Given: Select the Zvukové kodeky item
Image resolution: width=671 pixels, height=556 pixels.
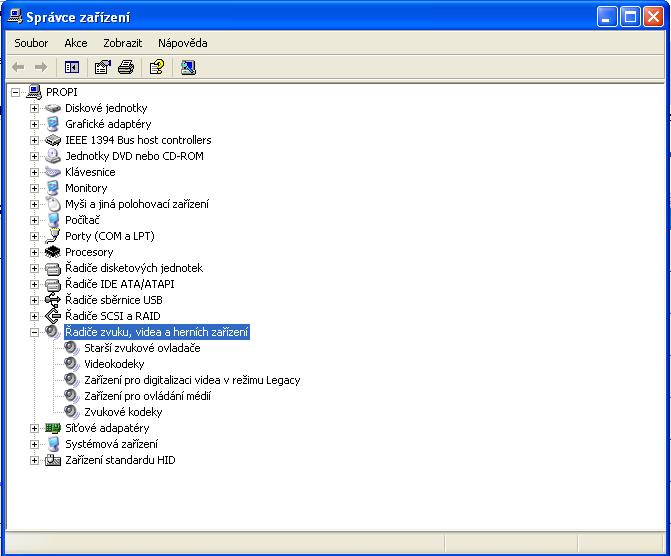Looking at the screenshot, I should tap(123, 412).
